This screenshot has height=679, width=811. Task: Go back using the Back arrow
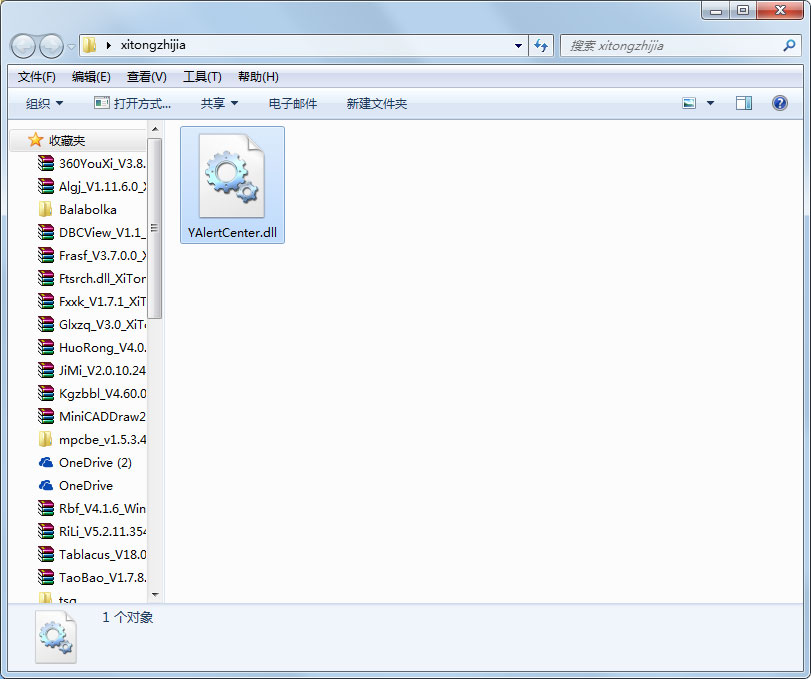pyautogui.click(x=23, y=47)
